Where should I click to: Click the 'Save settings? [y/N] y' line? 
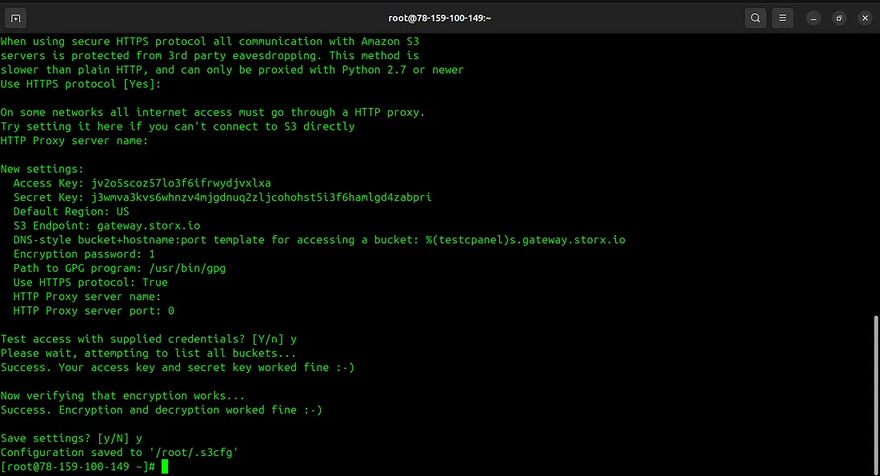[x=71, y=438]
